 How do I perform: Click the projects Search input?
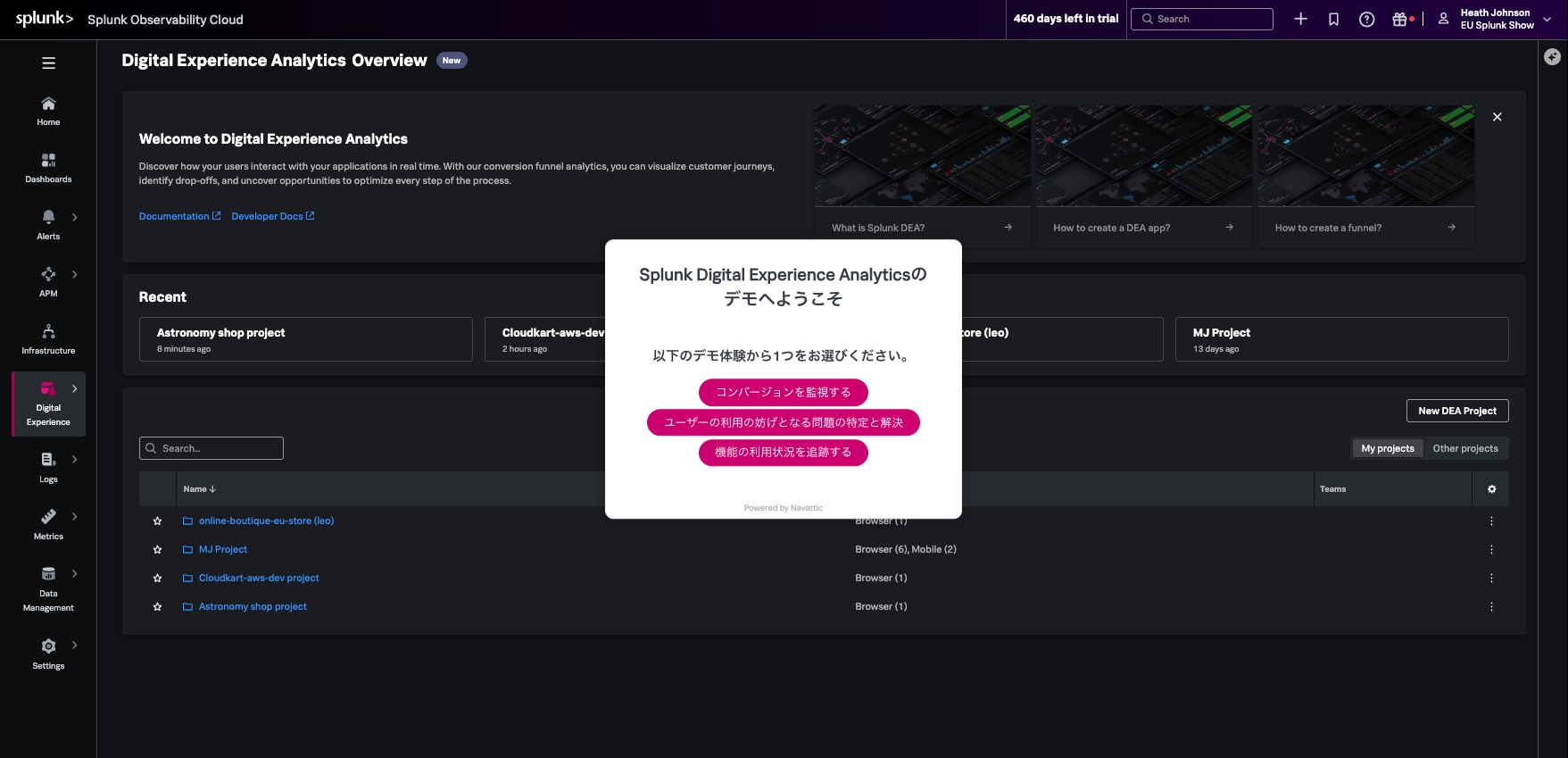pos(212,448)
